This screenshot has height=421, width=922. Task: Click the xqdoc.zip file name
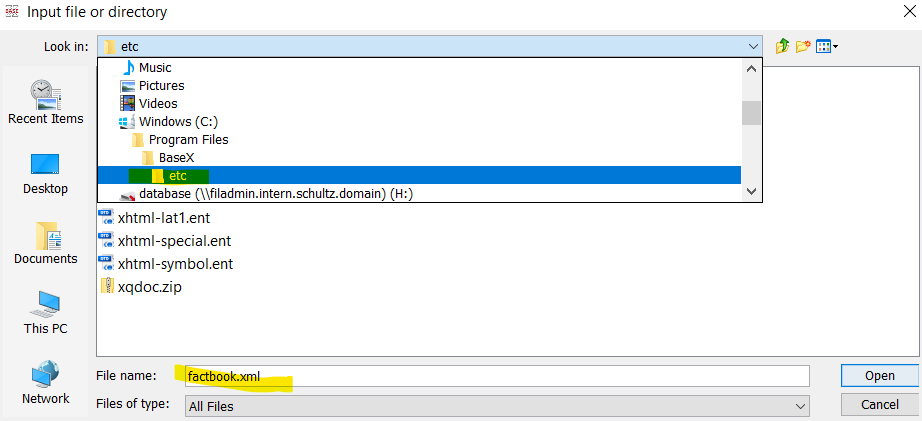click(150, 288)
